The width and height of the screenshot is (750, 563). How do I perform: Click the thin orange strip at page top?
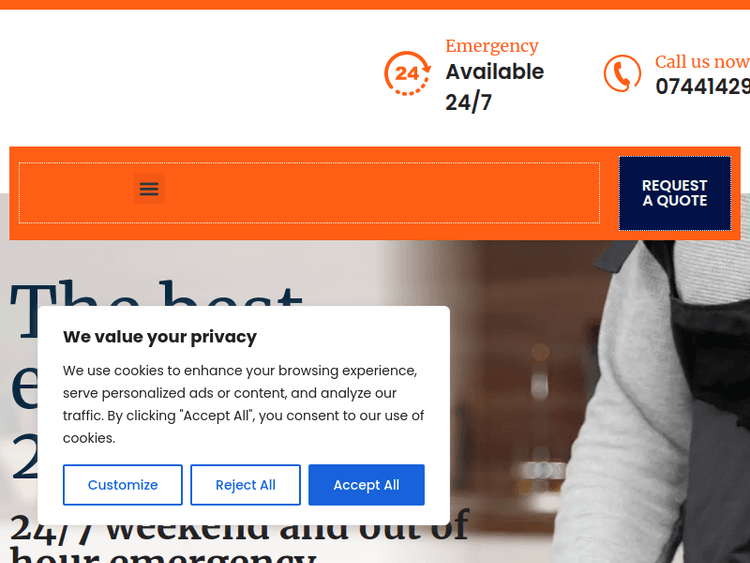point(375,4)
